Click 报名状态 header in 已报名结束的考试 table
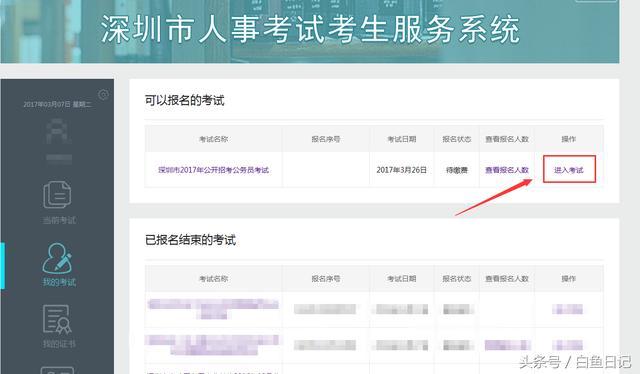640x374 pixels. tap(457, 279)
